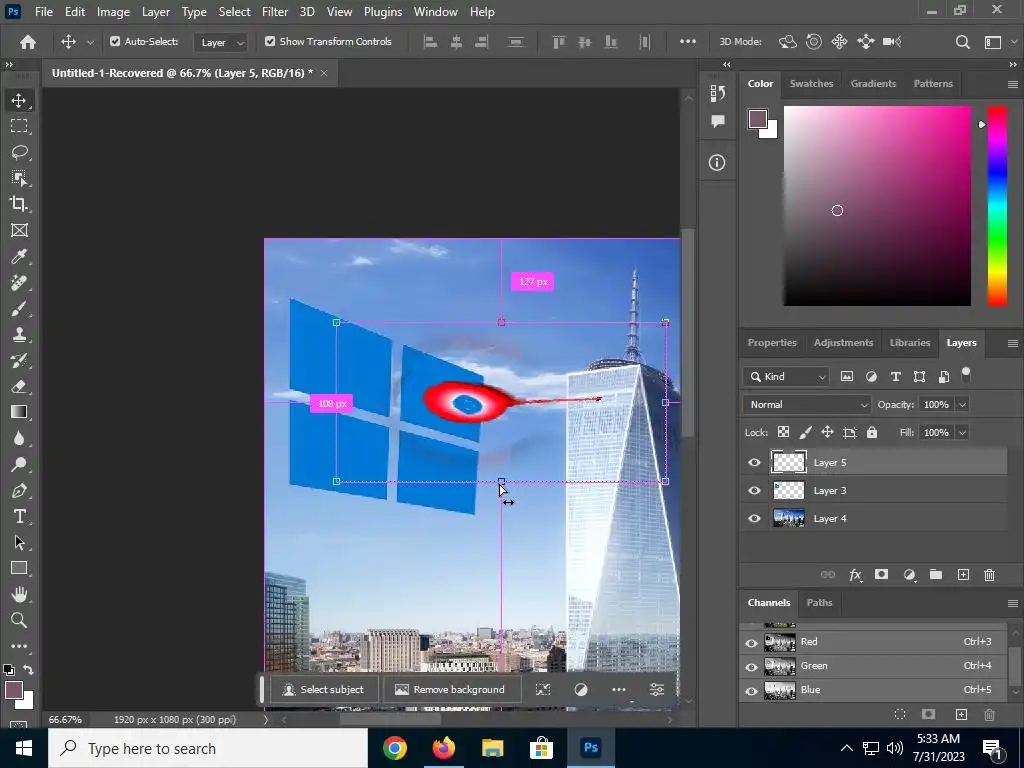Select the Brush tool
Viewport: 1024px width, 768px height.
click(19, 308)
